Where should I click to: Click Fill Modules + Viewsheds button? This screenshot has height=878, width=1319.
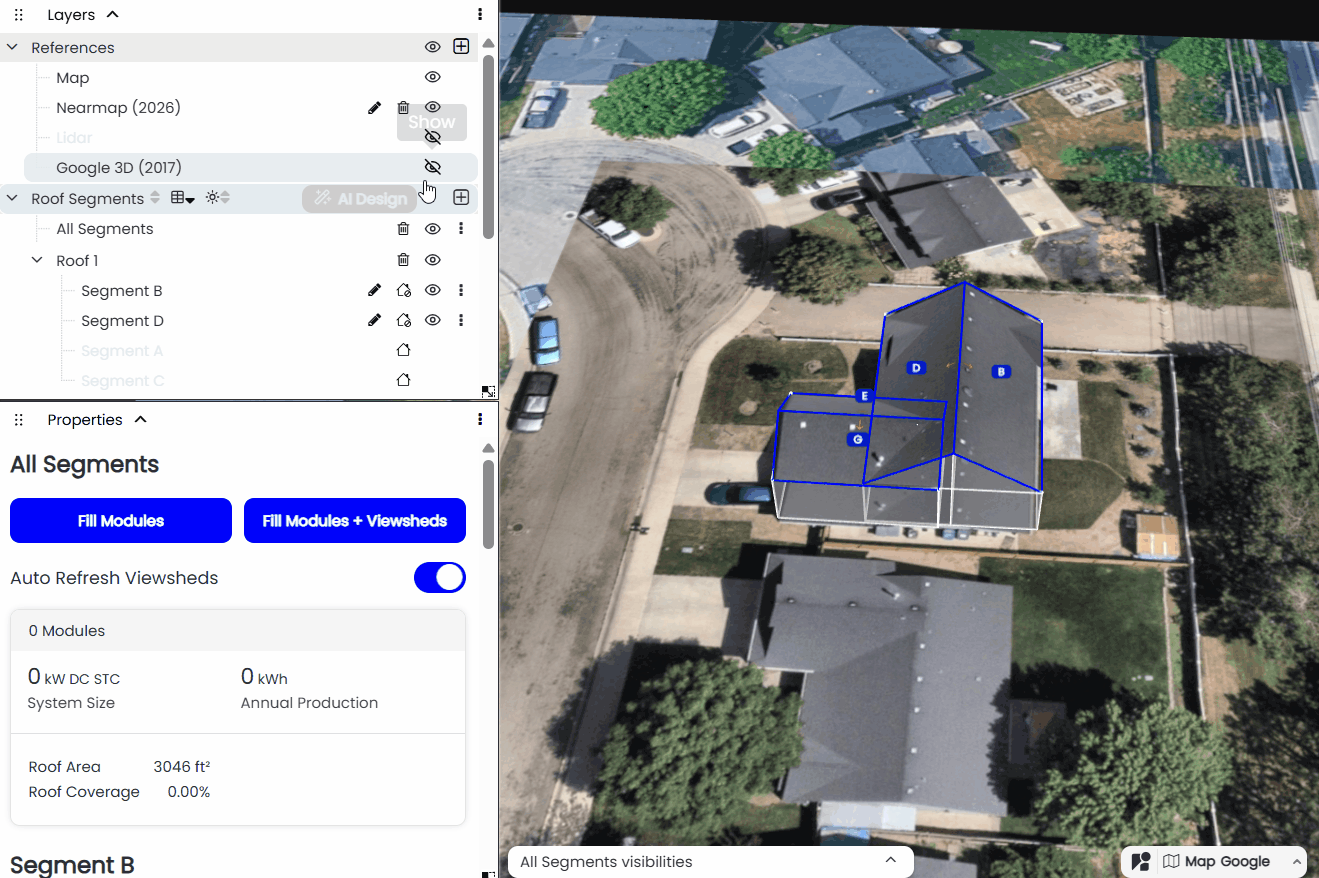point(355,520)
